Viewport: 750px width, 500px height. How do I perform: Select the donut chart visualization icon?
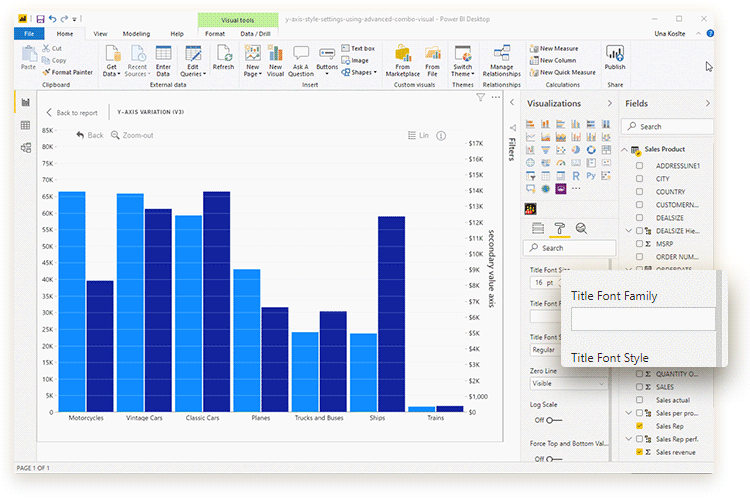(x=591, y=150)
